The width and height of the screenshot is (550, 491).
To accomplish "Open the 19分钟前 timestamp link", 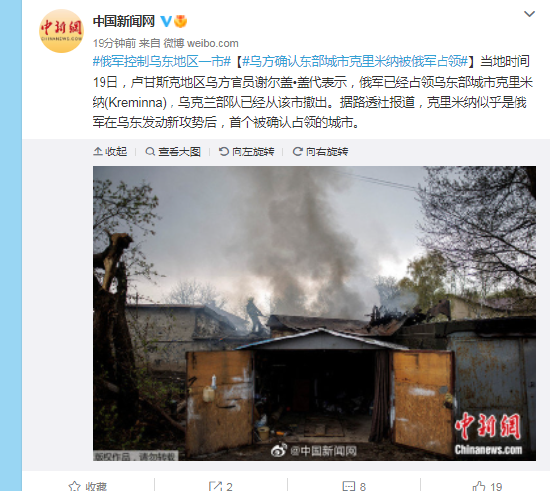I will pyautogui.click(x=114, y=43).
